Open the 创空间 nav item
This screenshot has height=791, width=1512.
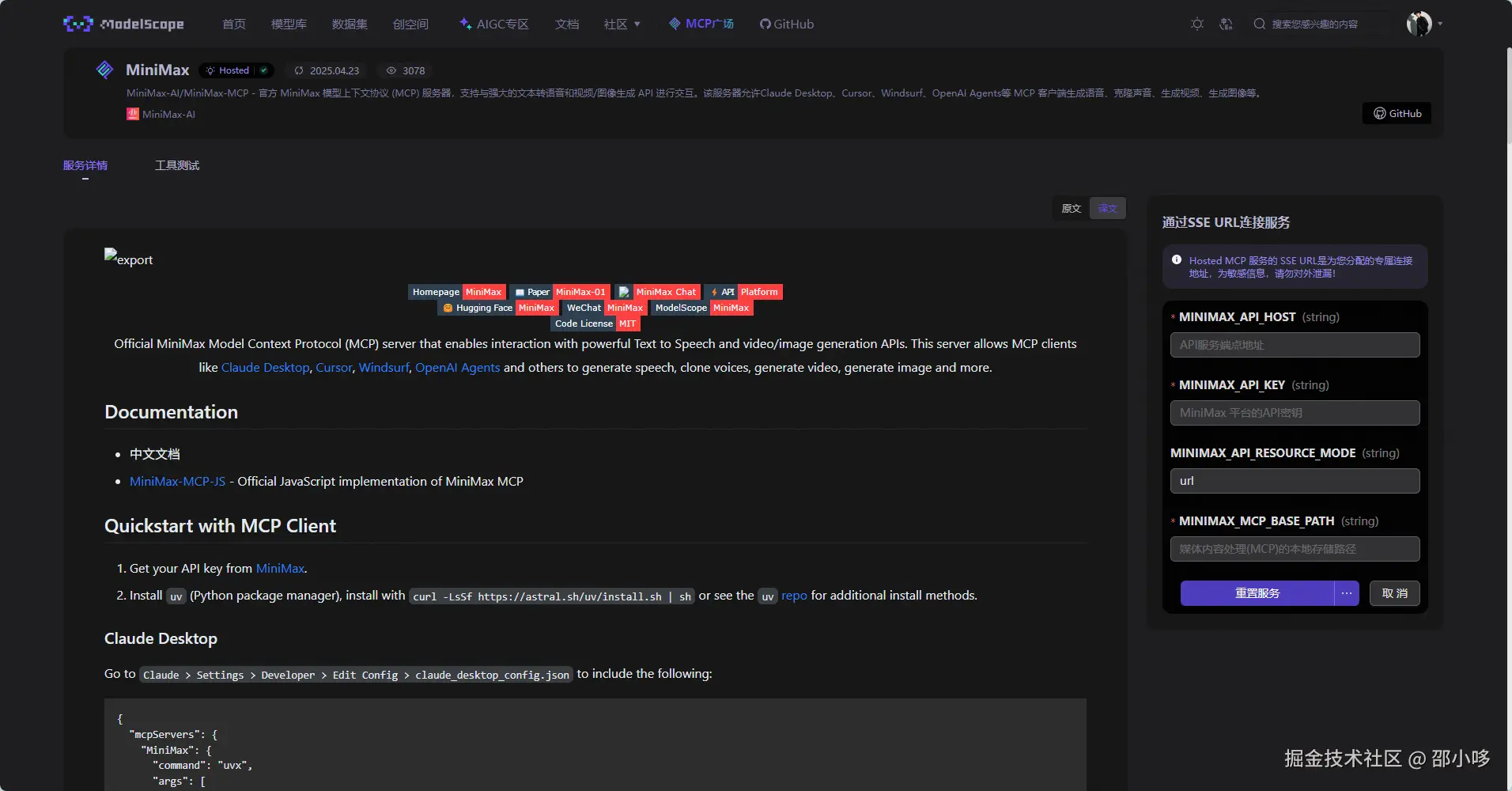click(x=410, y=24)
